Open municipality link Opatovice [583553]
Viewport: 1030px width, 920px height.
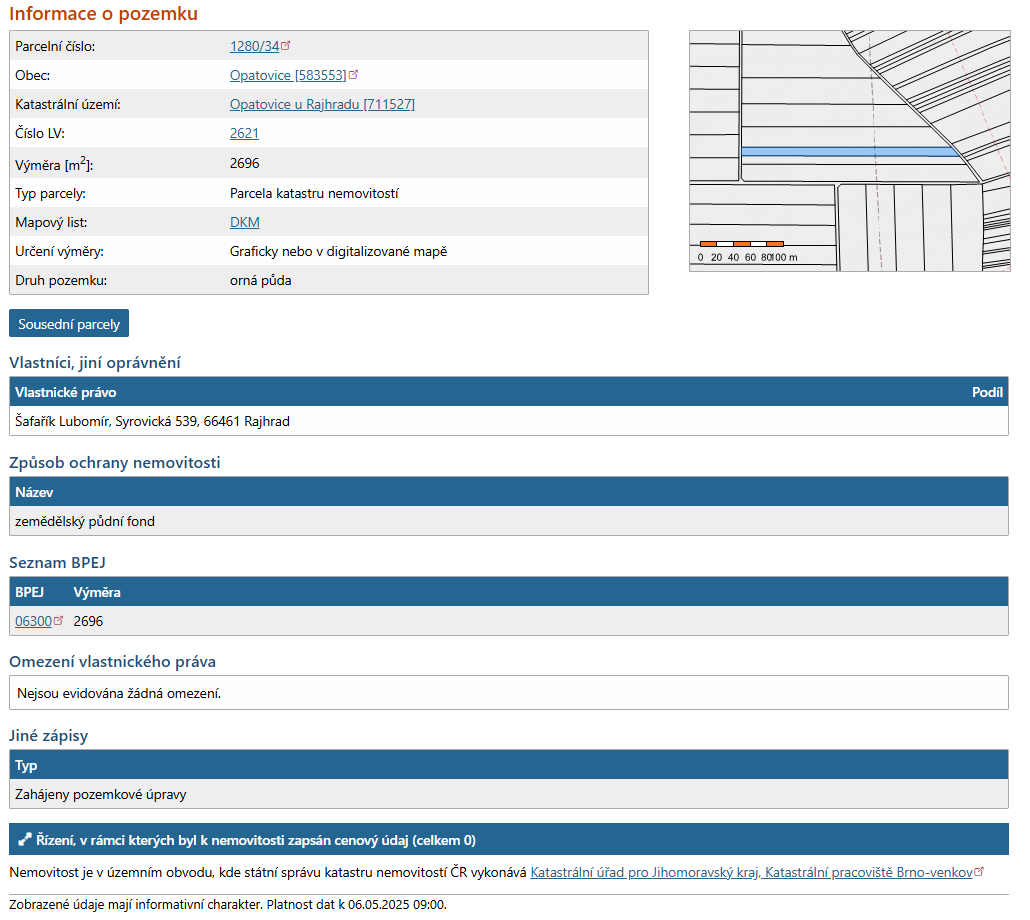(288, 76)
